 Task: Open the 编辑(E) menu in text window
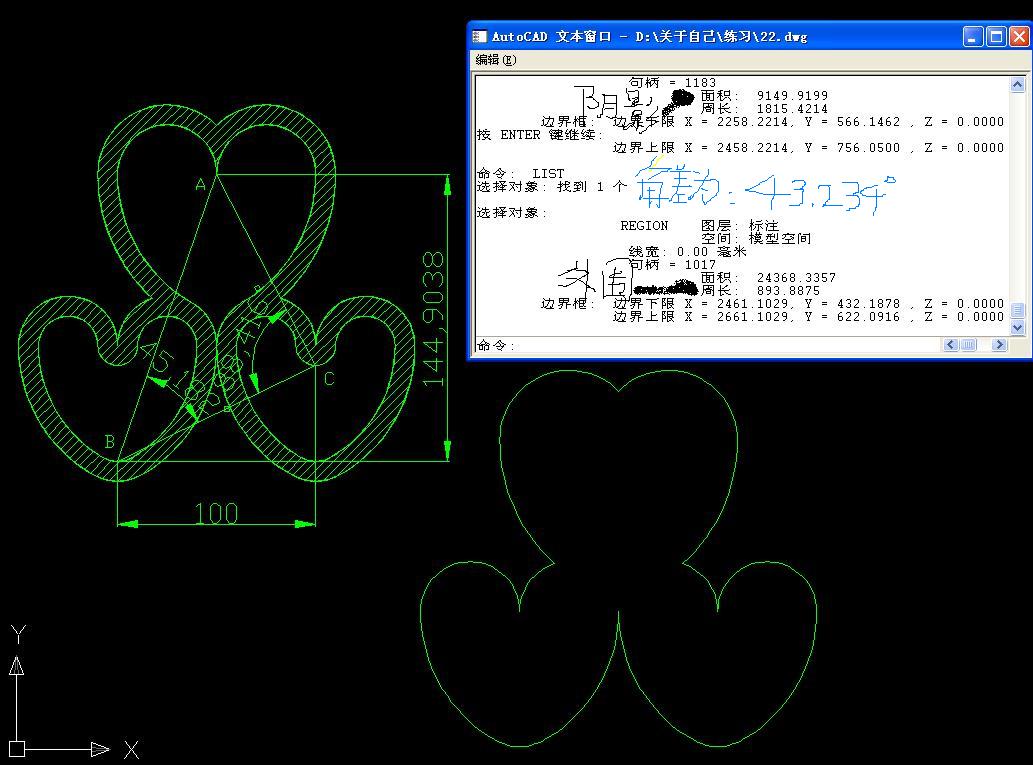495,60
